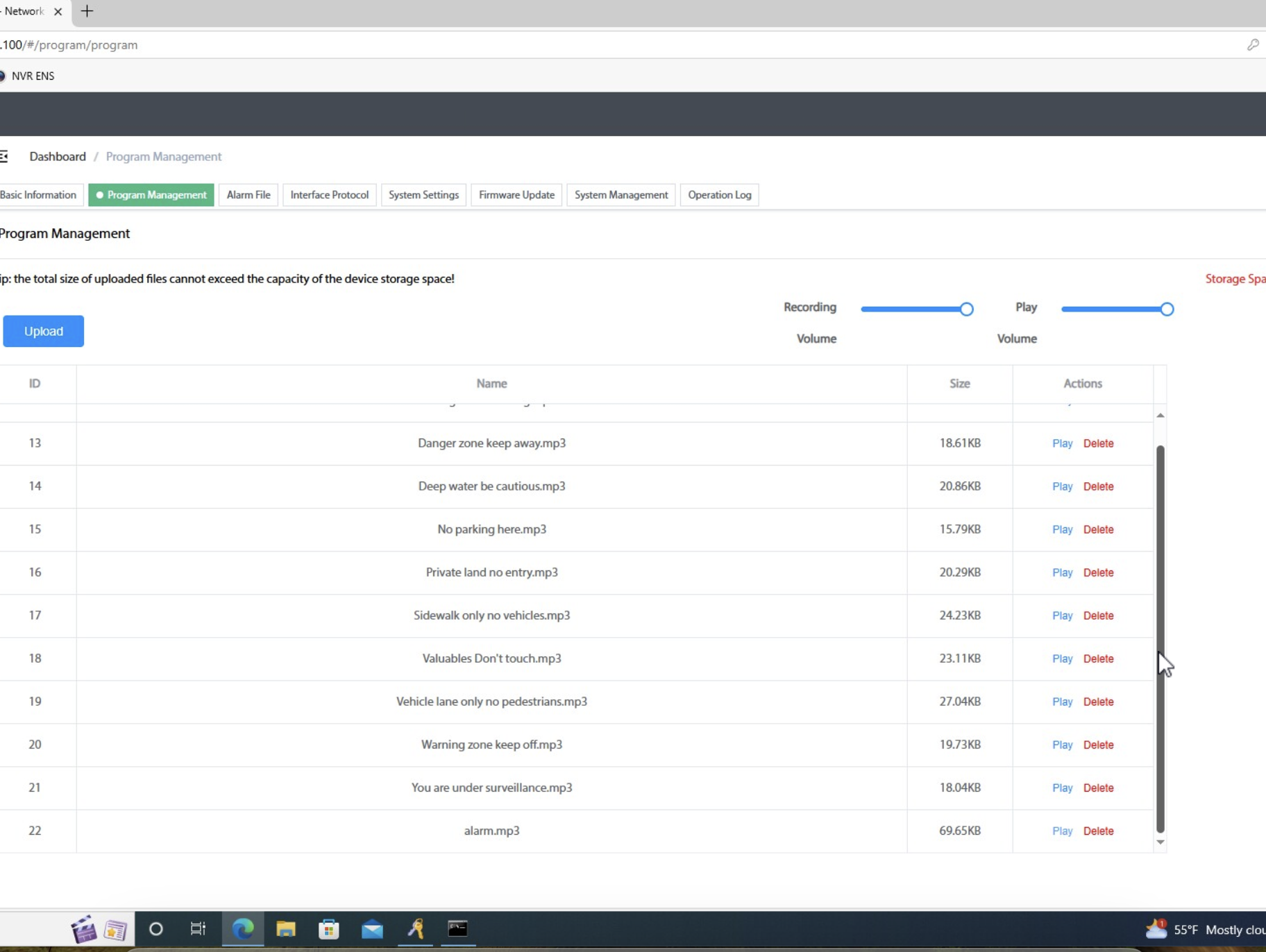Delete Deep water be cautious.mp3
Viewport: 1266px width, 952px height.
[x=1098, y=486]
